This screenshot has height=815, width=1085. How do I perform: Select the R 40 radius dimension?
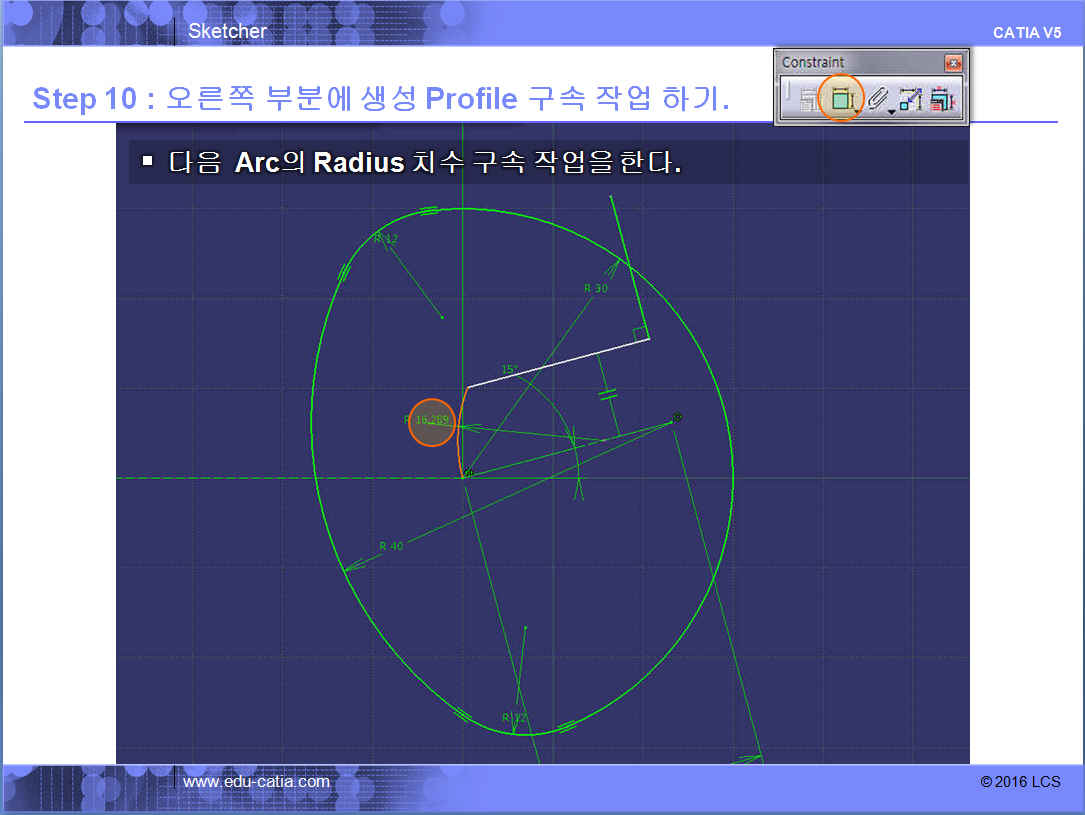click(x=391, y=546)
